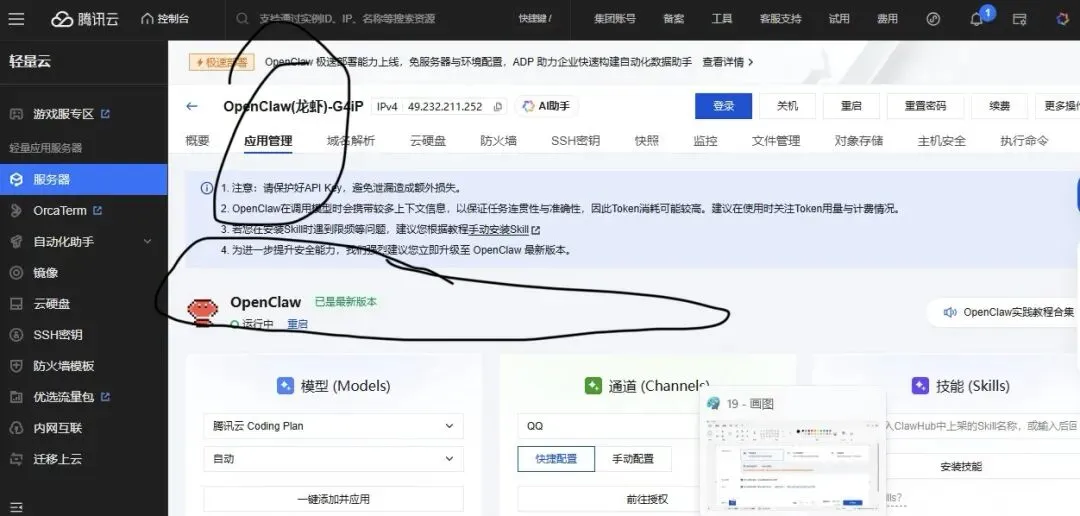Click 查看详情 in the top banner
This screenshot has height=516, width=1080.
pyautogui.click(x=727, y=62)
